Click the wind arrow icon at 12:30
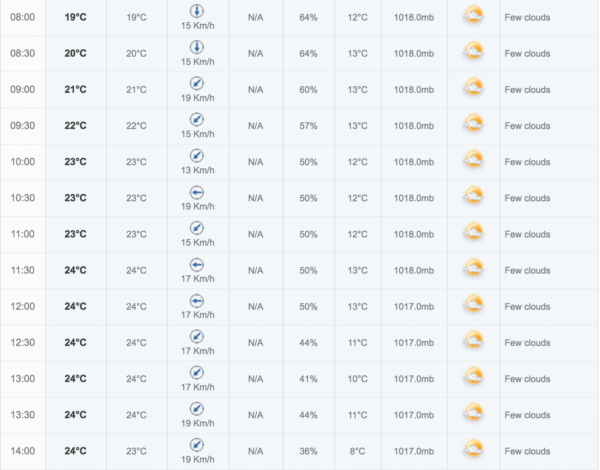 tap(197, 336)
